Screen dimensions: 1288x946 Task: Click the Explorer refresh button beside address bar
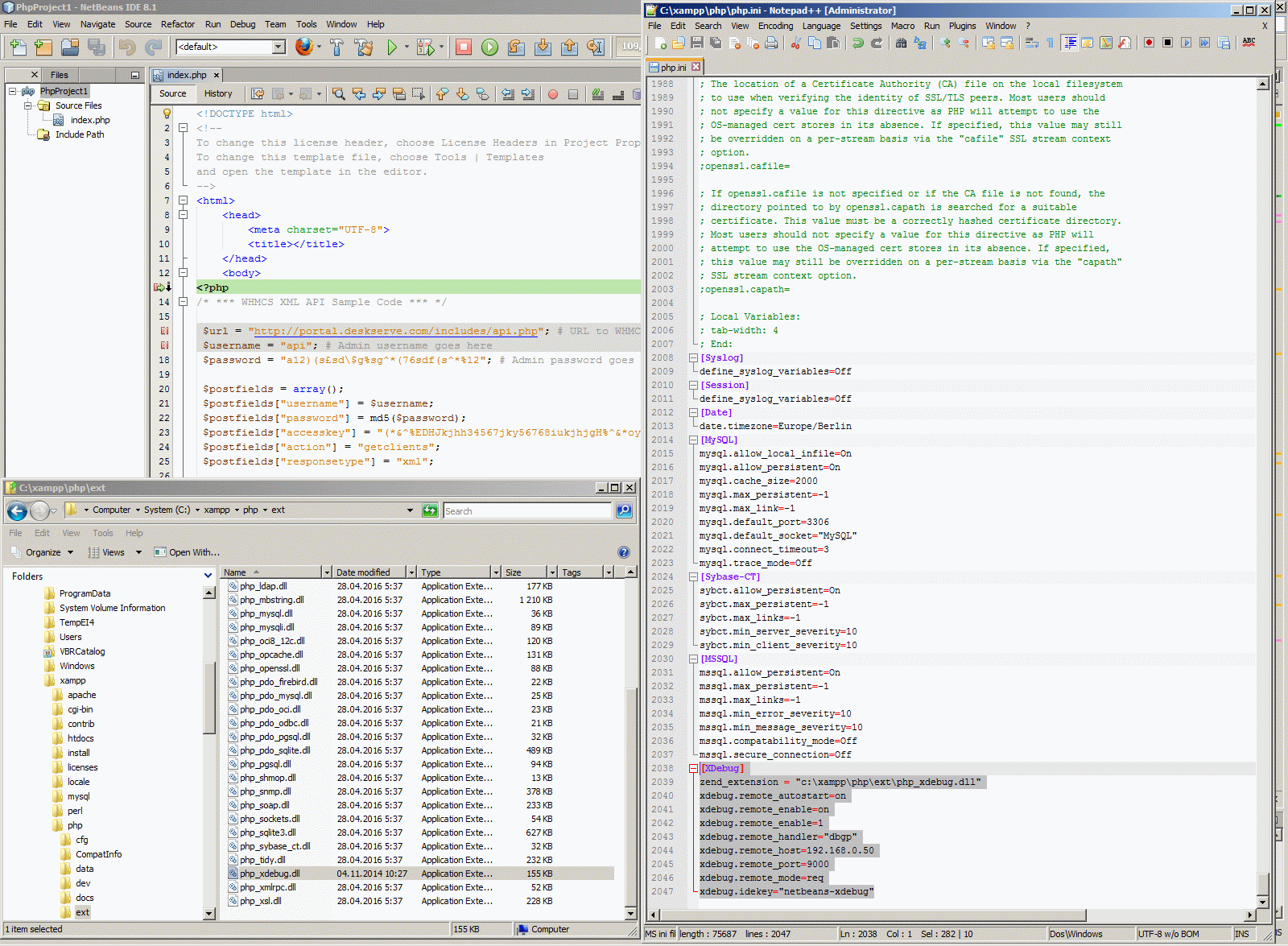(430, 510)
